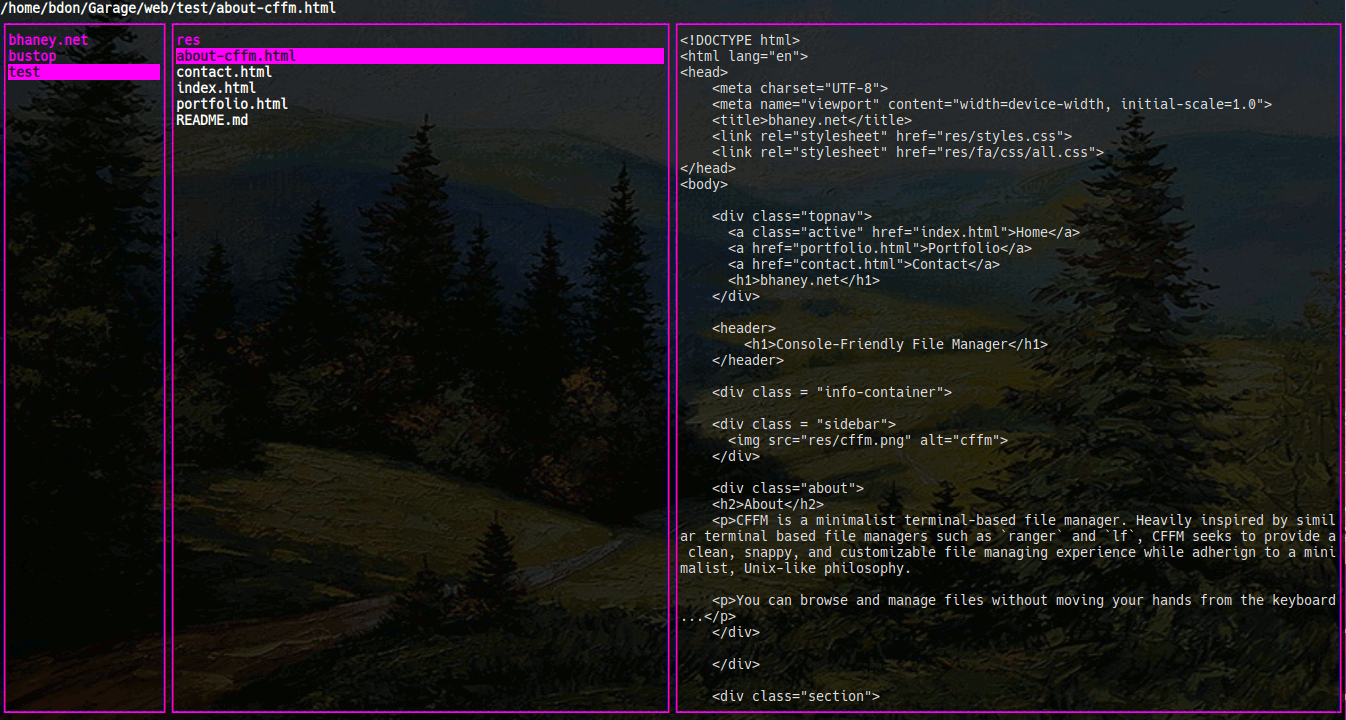Open the res folder in middle pane

point(188,41)
